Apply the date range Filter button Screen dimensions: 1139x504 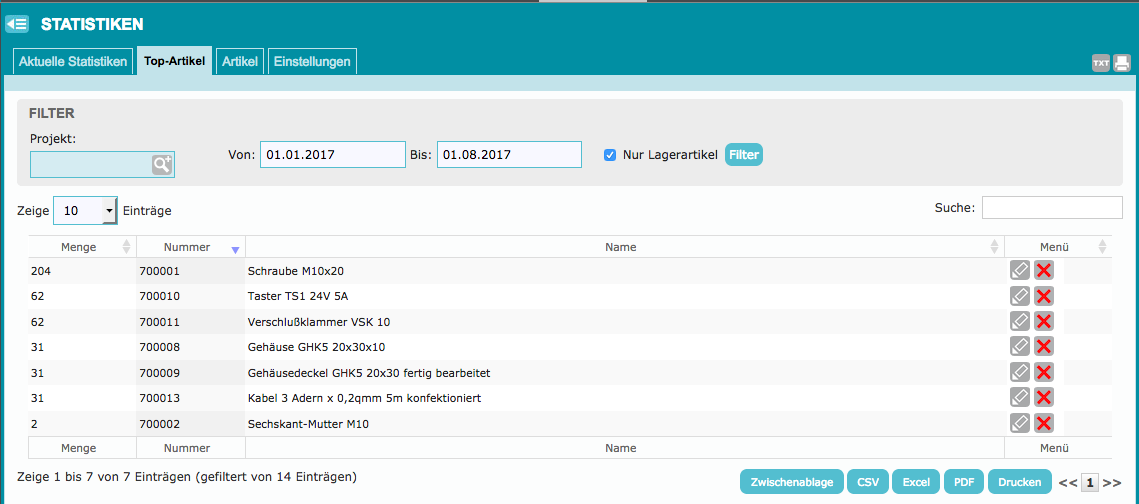[744, 155]
